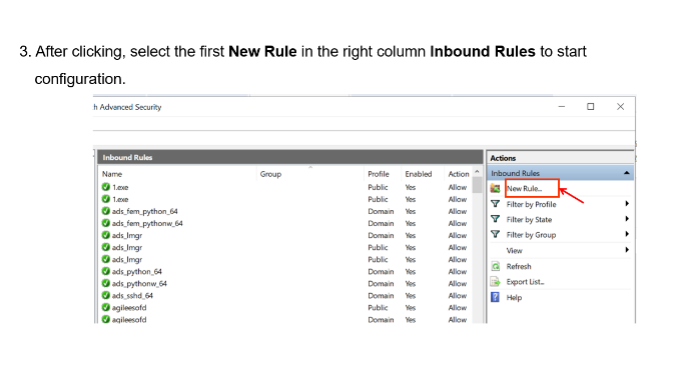Open the View submenu arrow
The image size is (680, 380).
click(x=627, y=250)
